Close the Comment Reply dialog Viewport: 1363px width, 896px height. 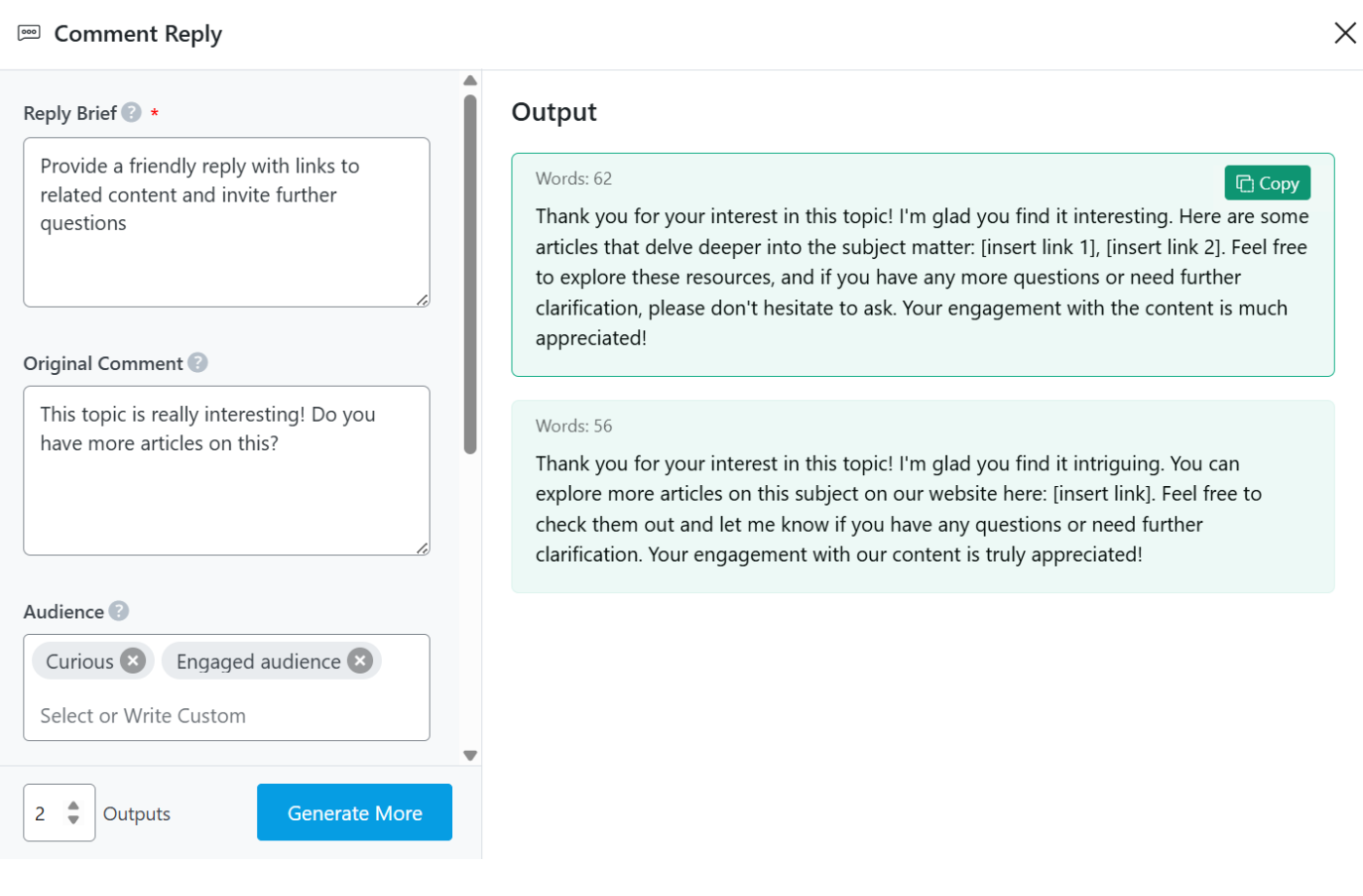coord(1344,33)
